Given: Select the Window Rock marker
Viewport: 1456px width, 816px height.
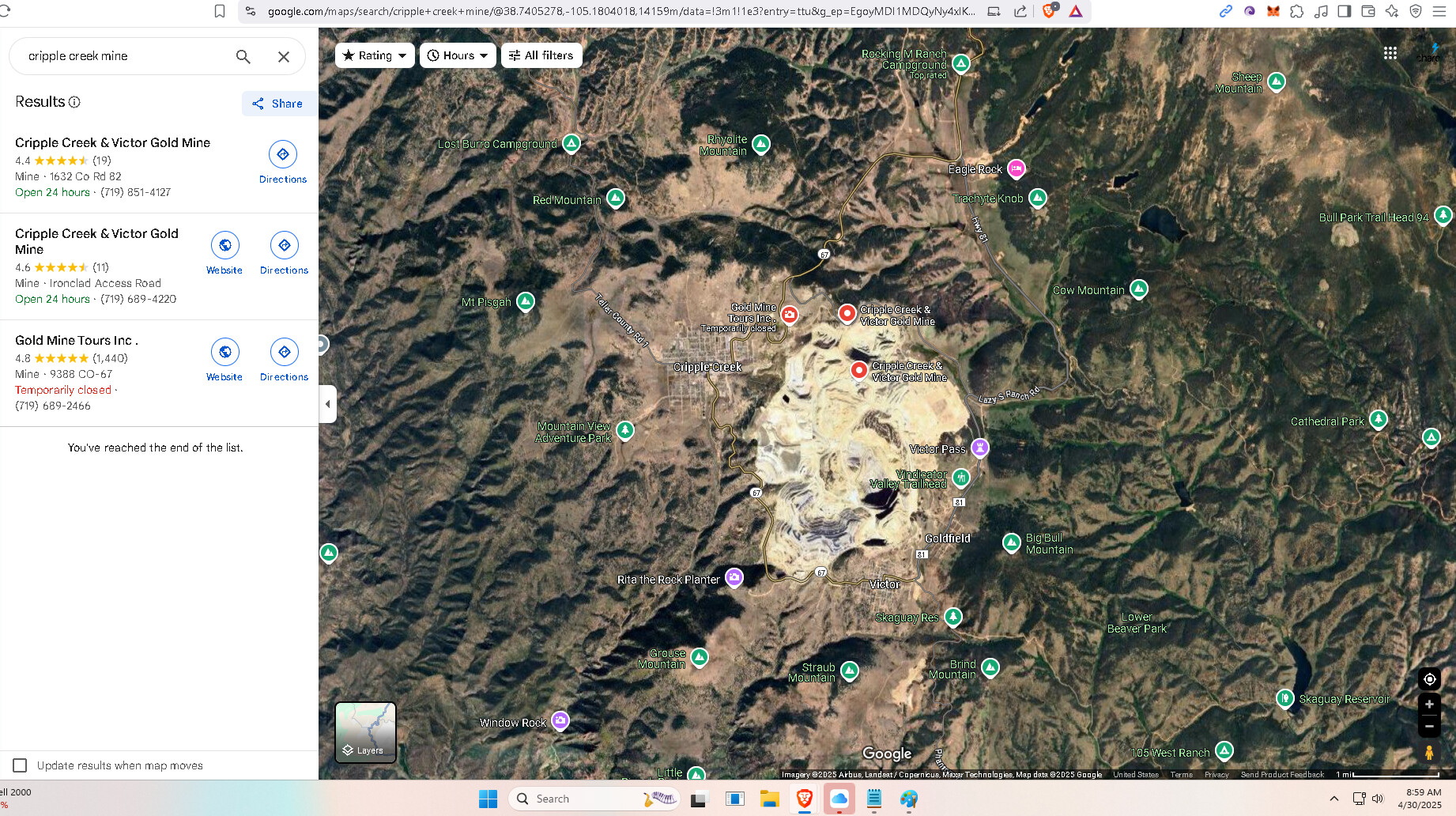Looking at the screenshot, I should [560, 721].
